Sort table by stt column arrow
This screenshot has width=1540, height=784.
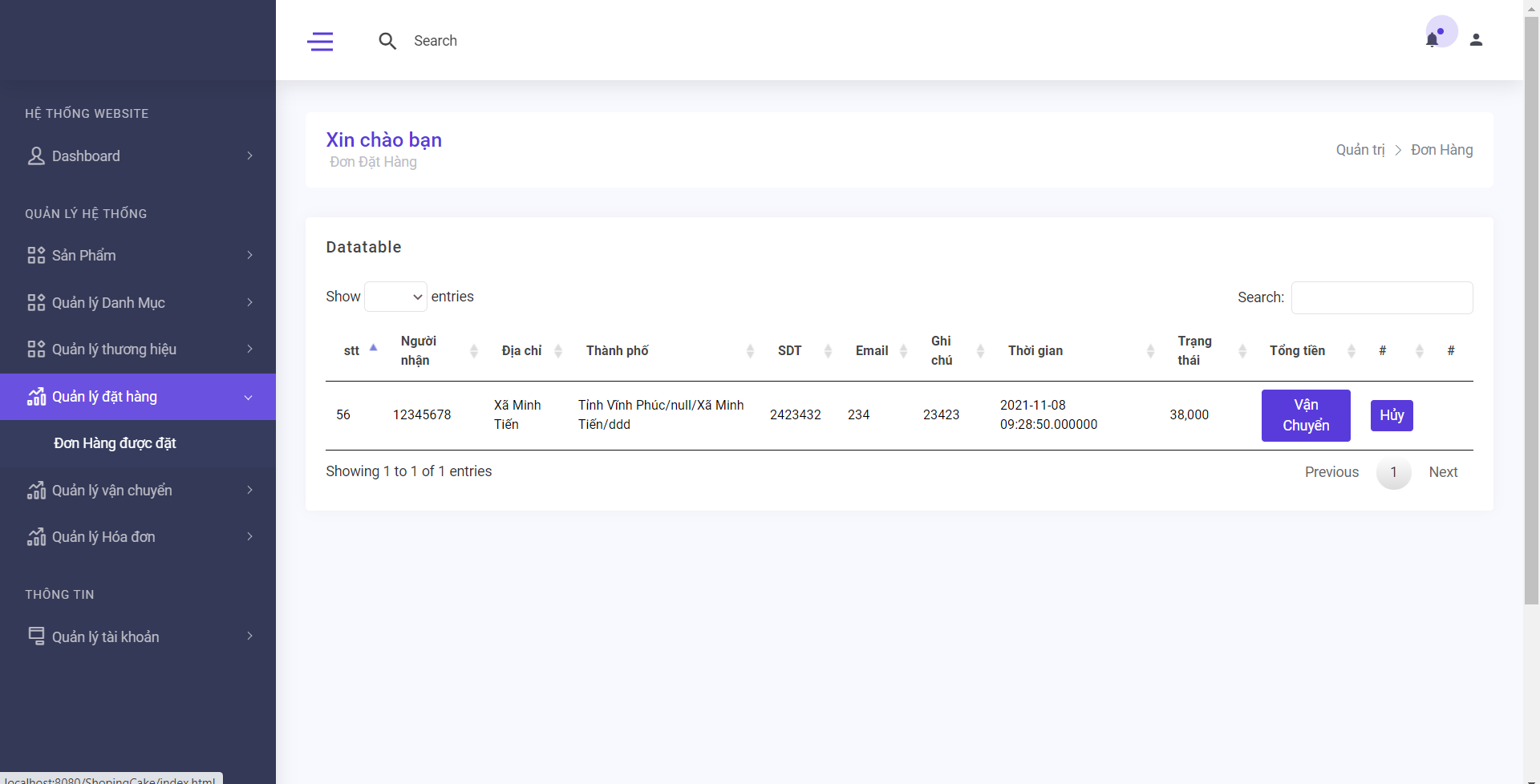pos(373,350)
